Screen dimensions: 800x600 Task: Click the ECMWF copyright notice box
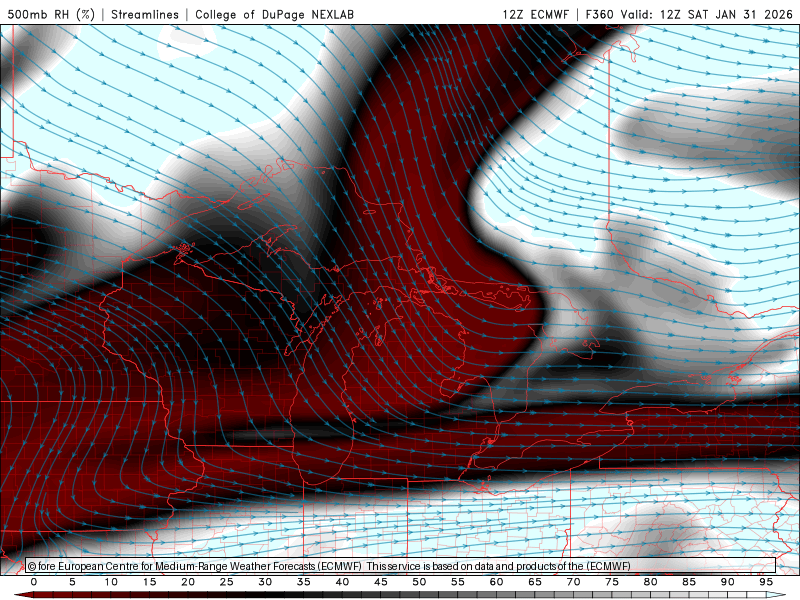tap(401, 566)
